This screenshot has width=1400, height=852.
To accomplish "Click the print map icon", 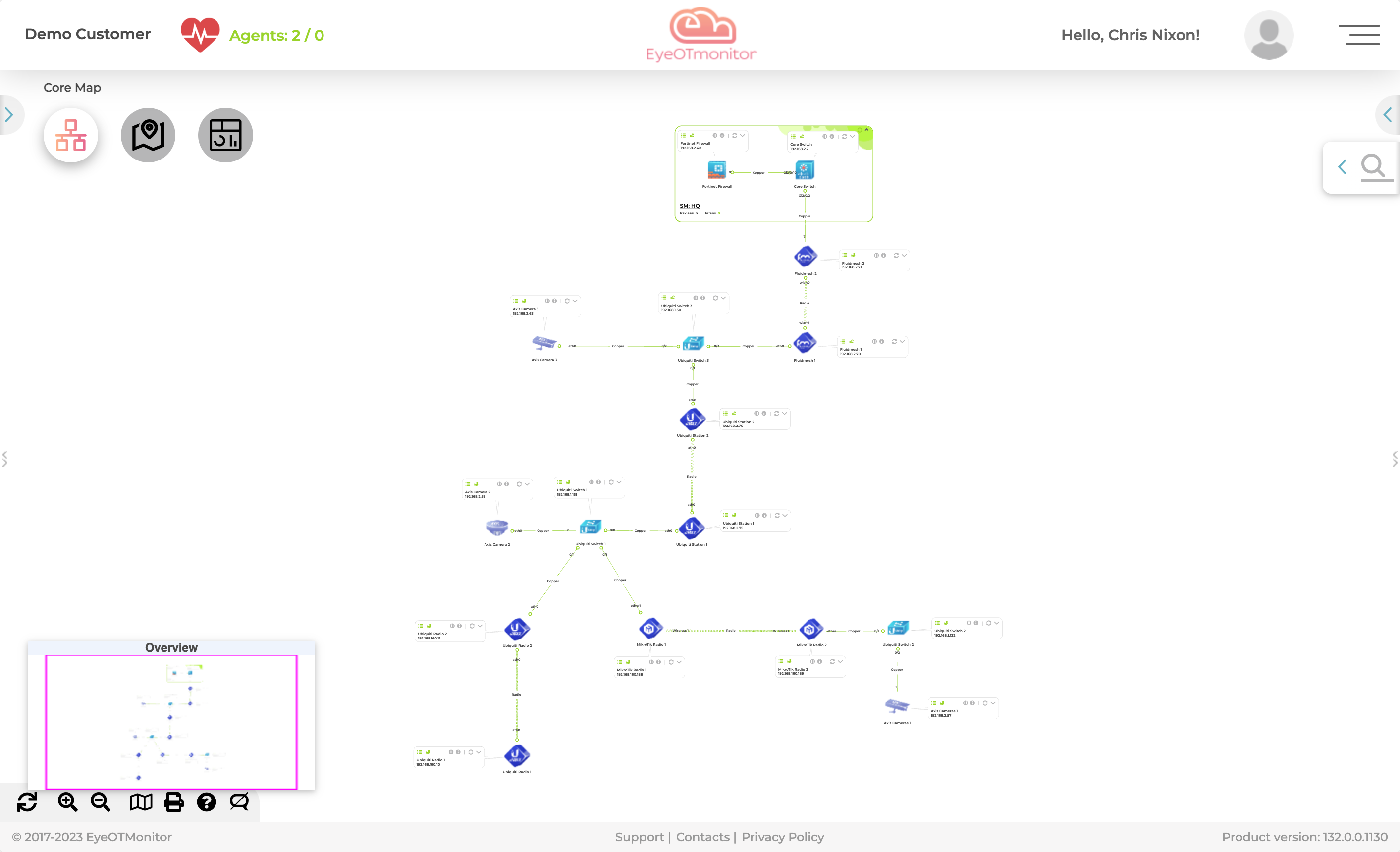I will [x=174, y=802].
